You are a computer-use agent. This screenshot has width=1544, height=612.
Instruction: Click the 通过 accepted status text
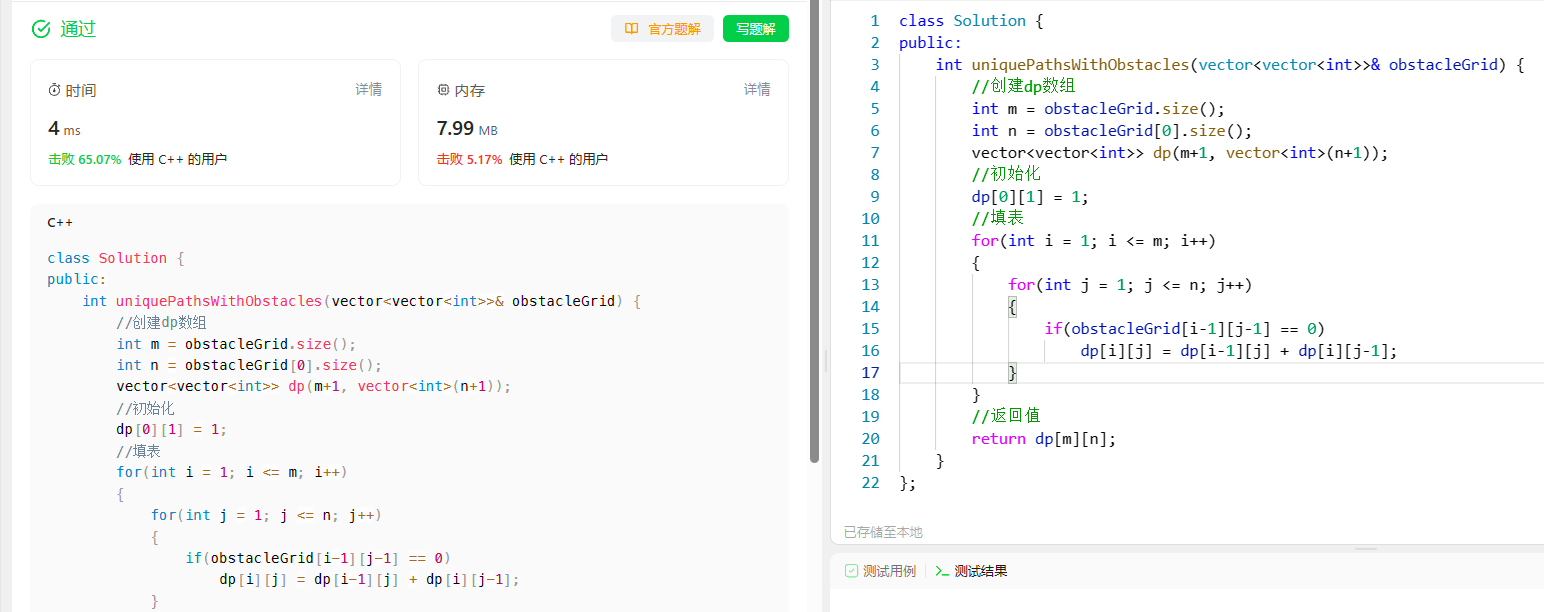(x=78, y=29)
